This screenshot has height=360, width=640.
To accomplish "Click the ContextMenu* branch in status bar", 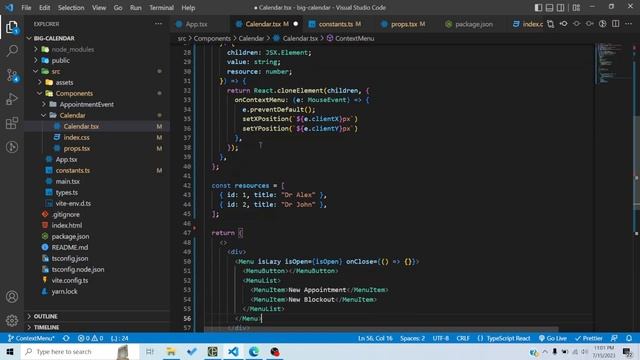I will pyautogui.click(x=31, y=338).
